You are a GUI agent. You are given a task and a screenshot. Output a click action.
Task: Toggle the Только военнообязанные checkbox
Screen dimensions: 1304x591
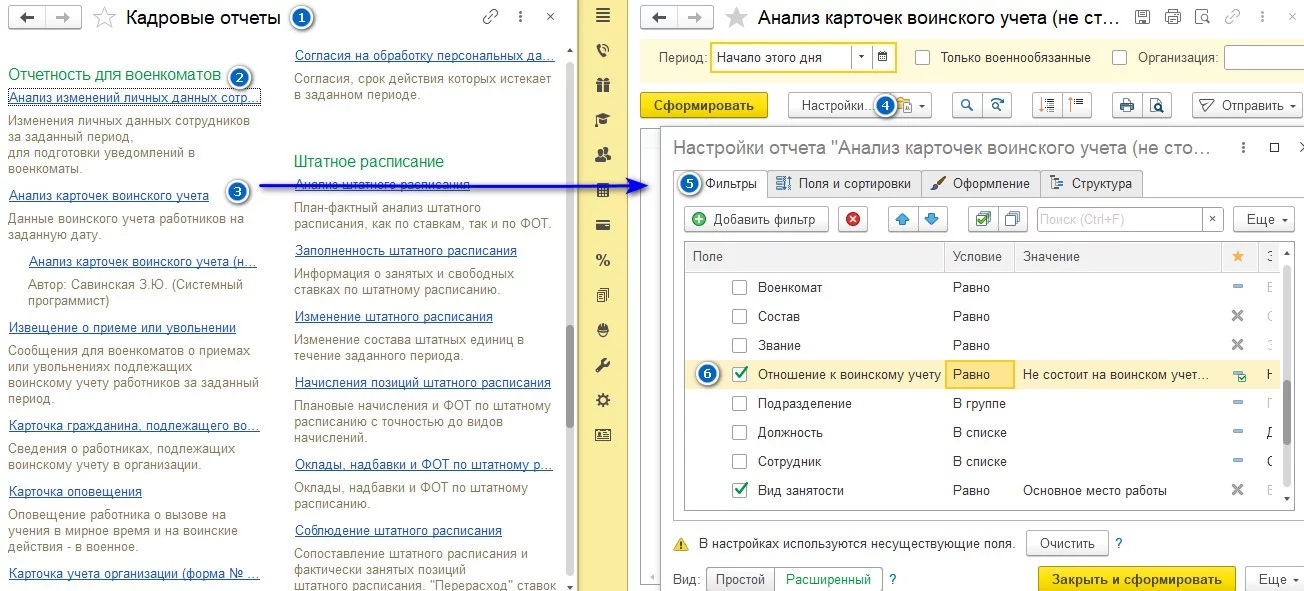(920, 56)
